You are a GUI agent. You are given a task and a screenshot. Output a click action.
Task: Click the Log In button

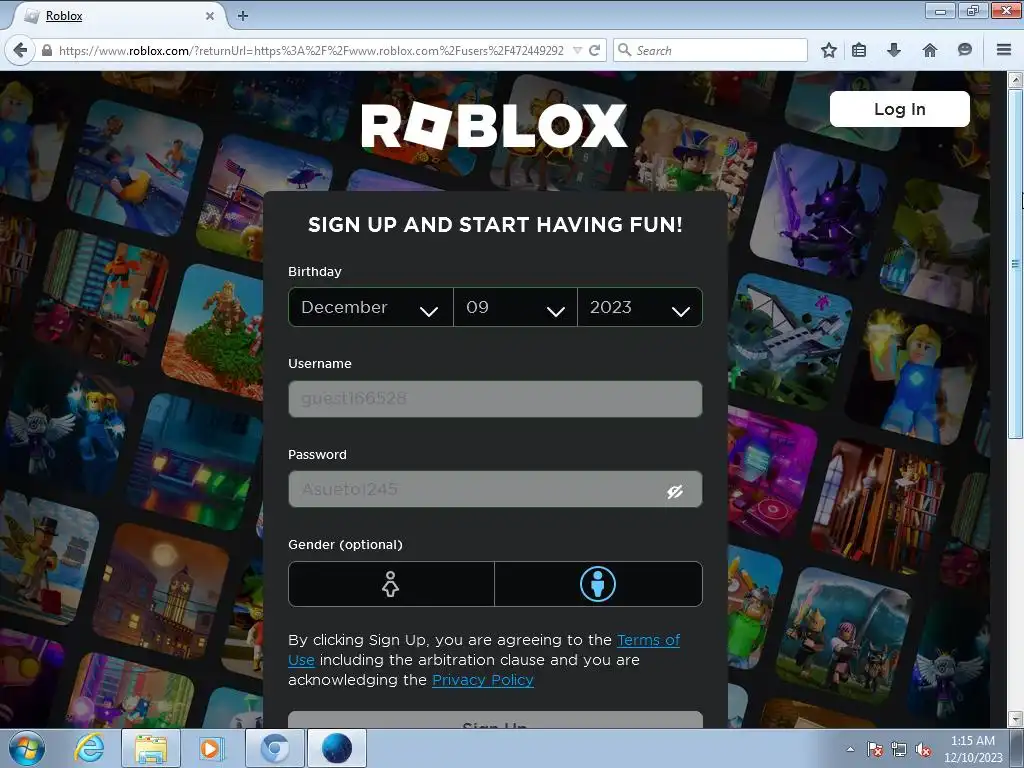tap(899, 109)
